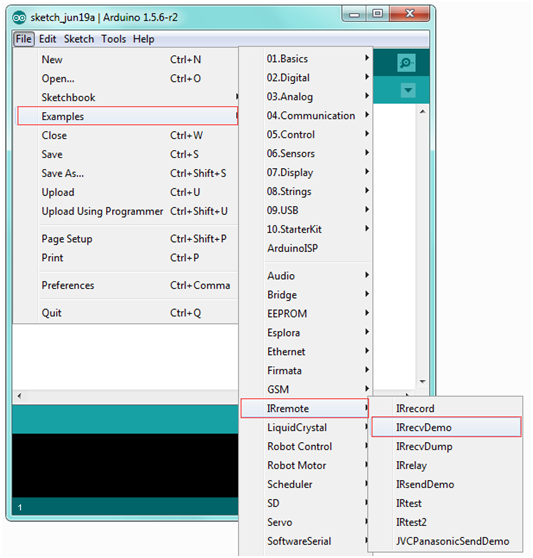Screen dimensions: 533x558
Task: Select Upload Using Programmer
Action: coord(127,211)
